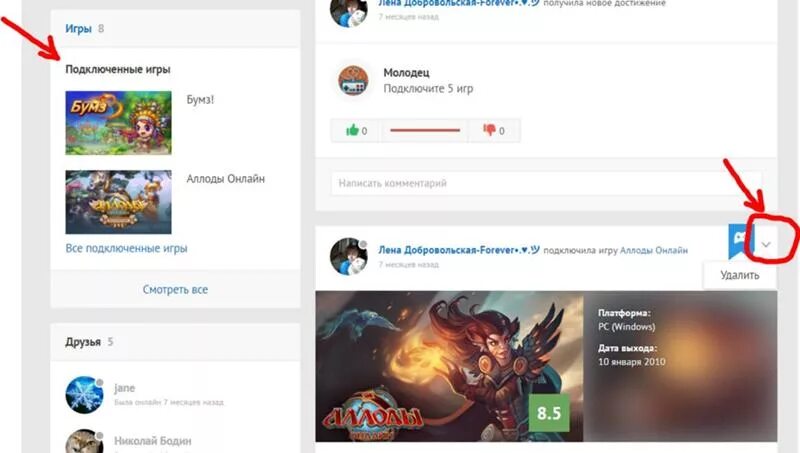Viewport: 800px width, 453px height.
Task: Click the red like-dislike ratio bar
Action: coord(425,130)
